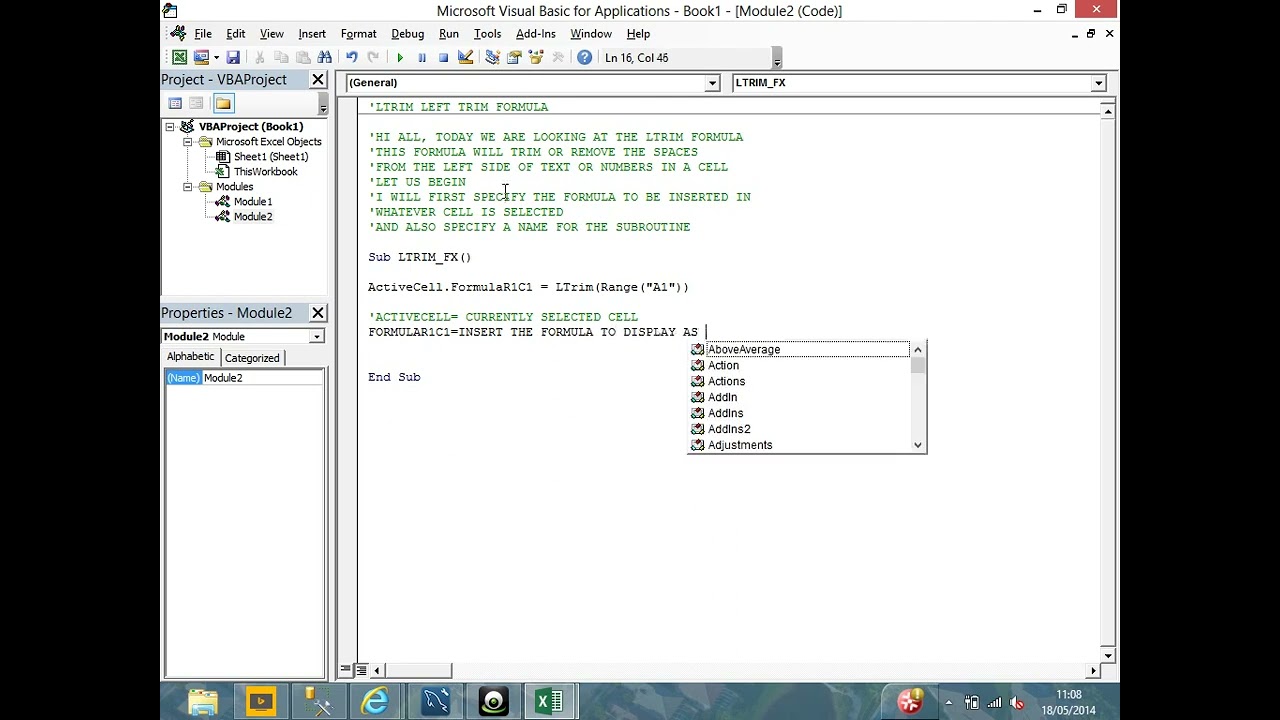Click the Toolbox icon in the toolbar

tap(558, 58)
